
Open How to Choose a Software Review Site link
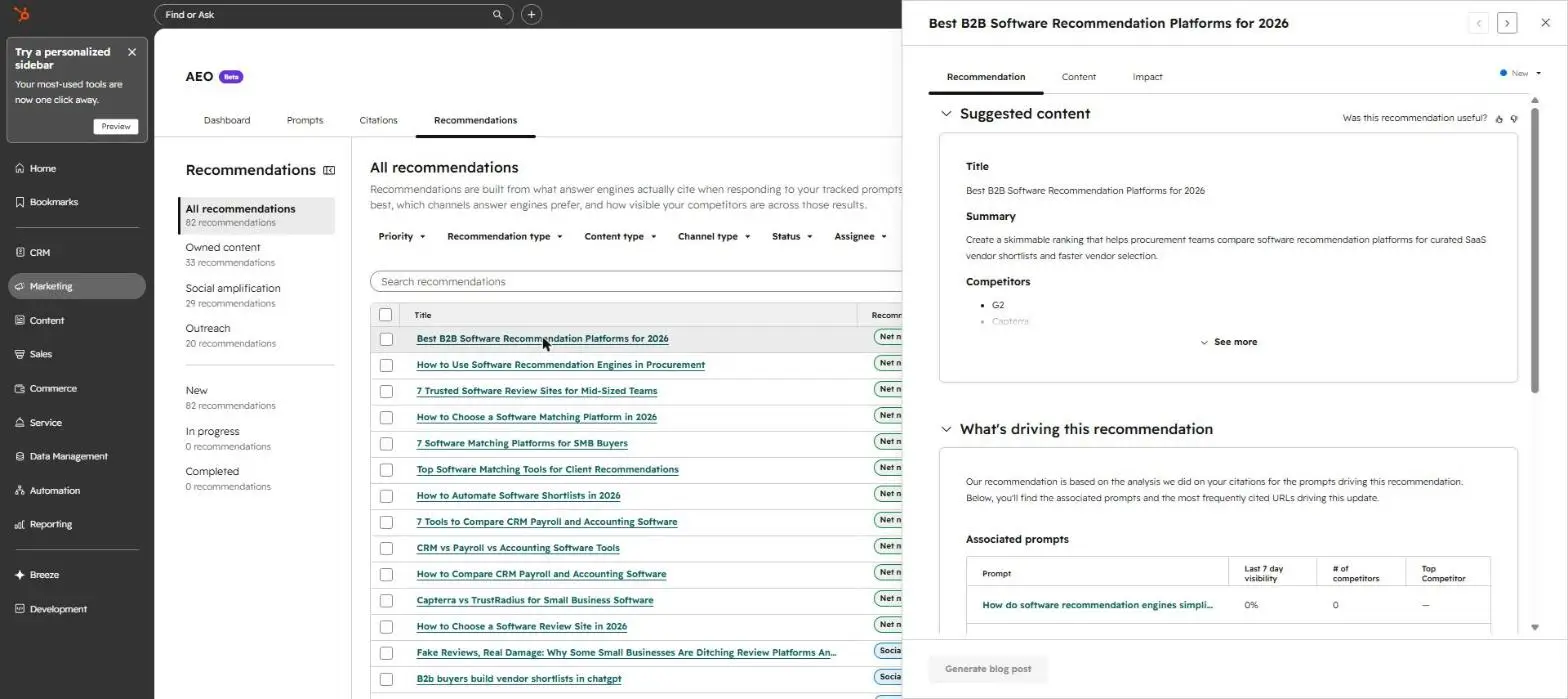522,626
